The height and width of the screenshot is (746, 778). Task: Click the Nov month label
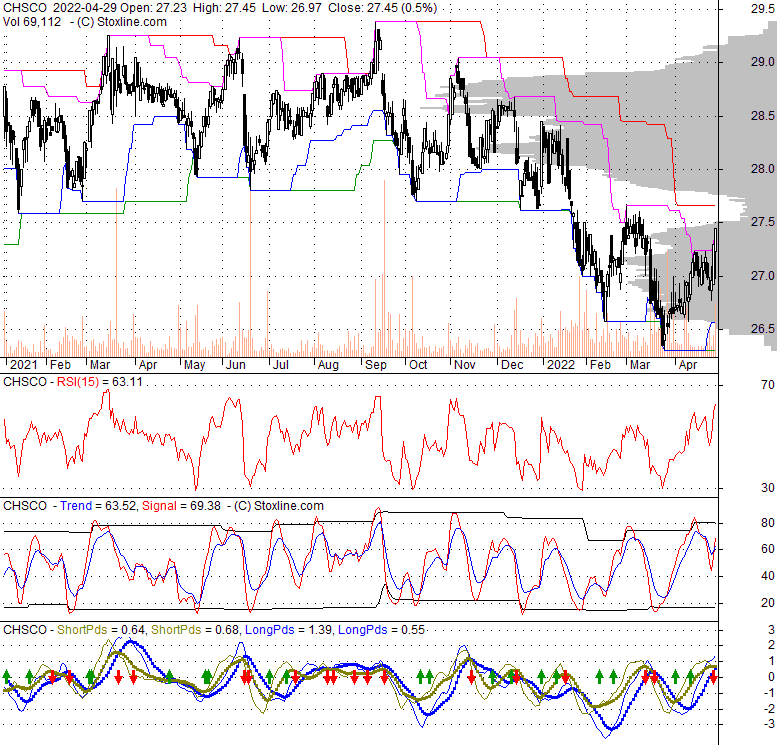tap(464, 365)
